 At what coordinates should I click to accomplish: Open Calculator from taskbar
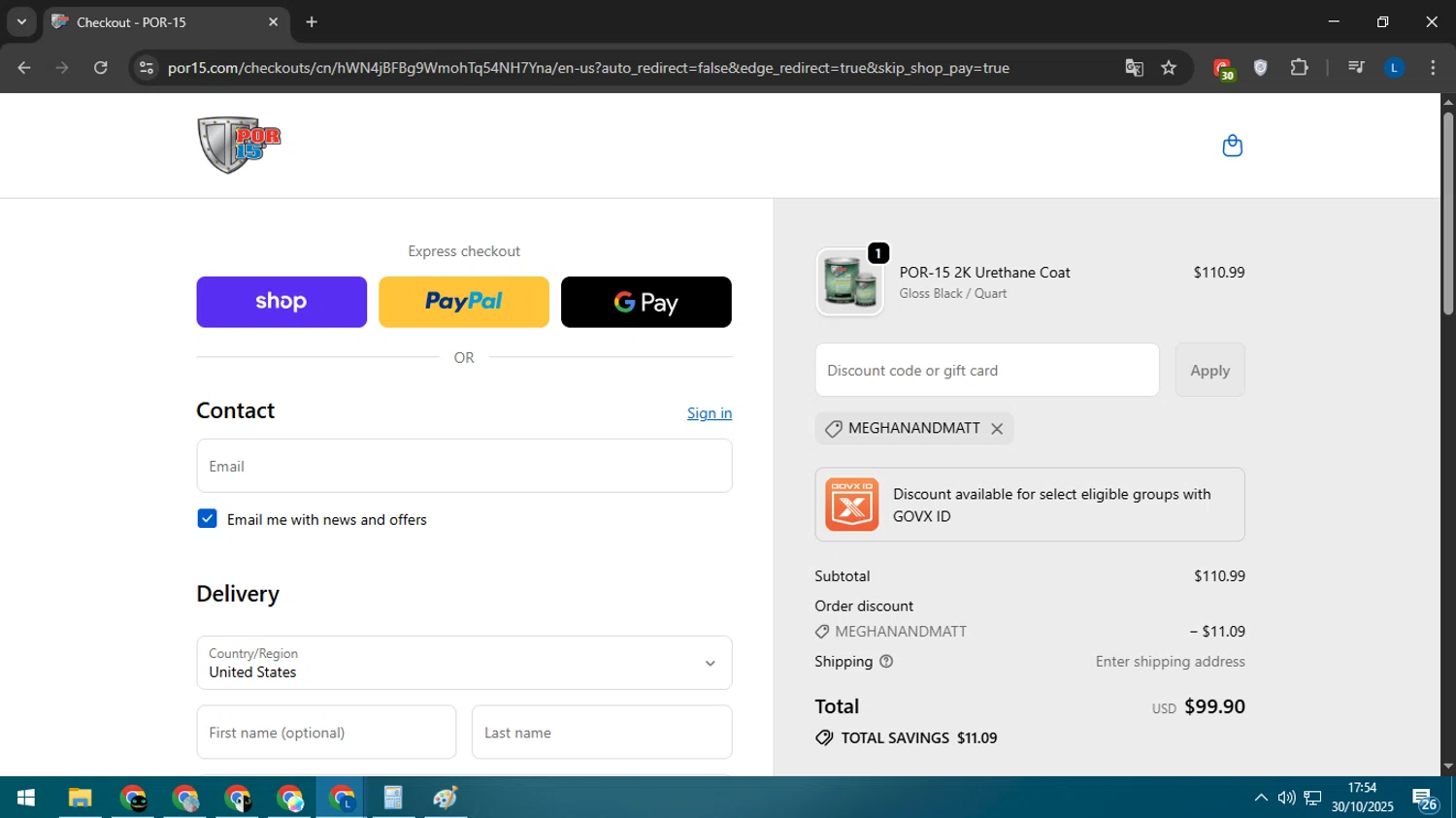pos(393,798)
